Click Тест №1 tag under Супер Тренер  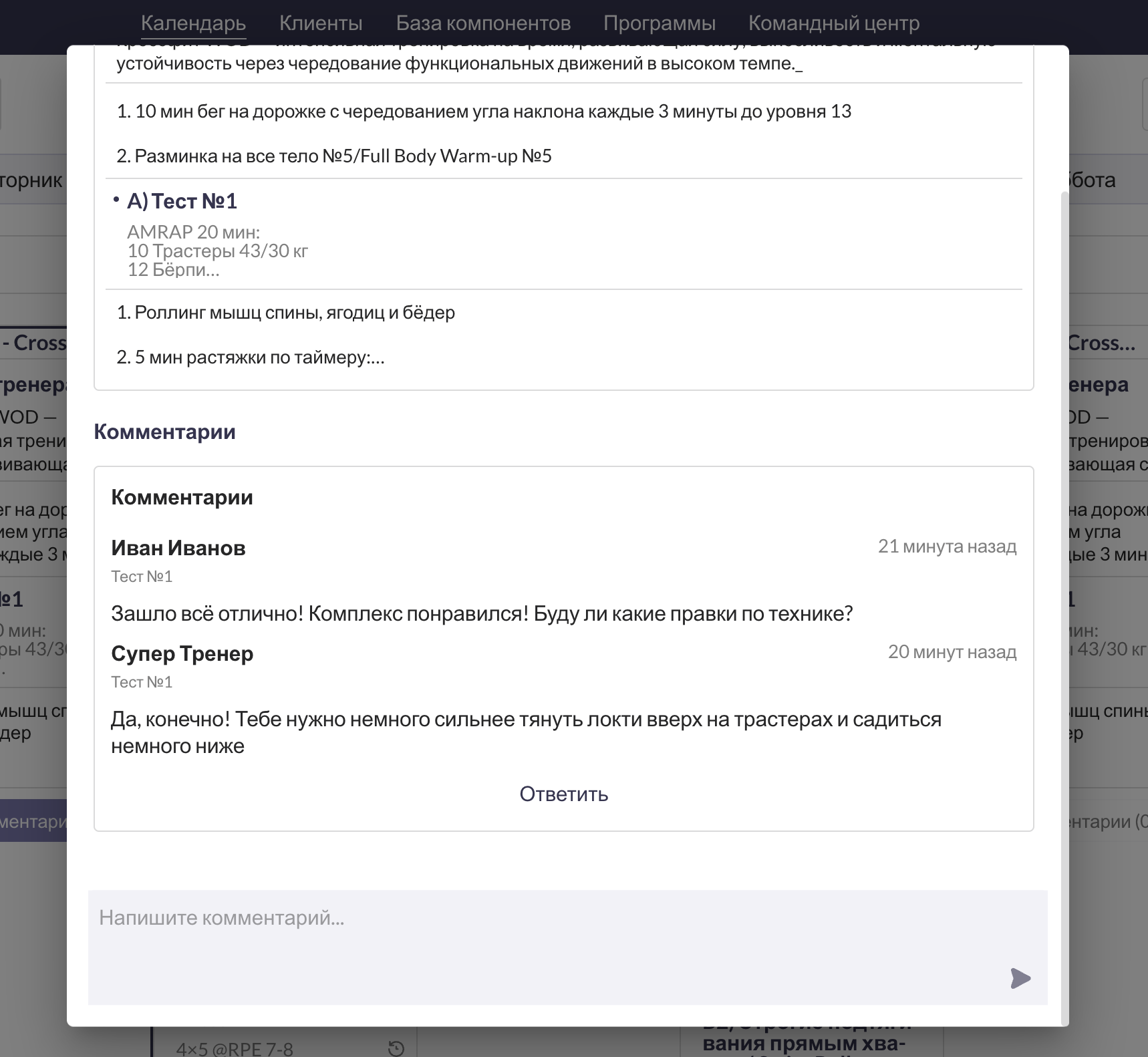[142, 682]
